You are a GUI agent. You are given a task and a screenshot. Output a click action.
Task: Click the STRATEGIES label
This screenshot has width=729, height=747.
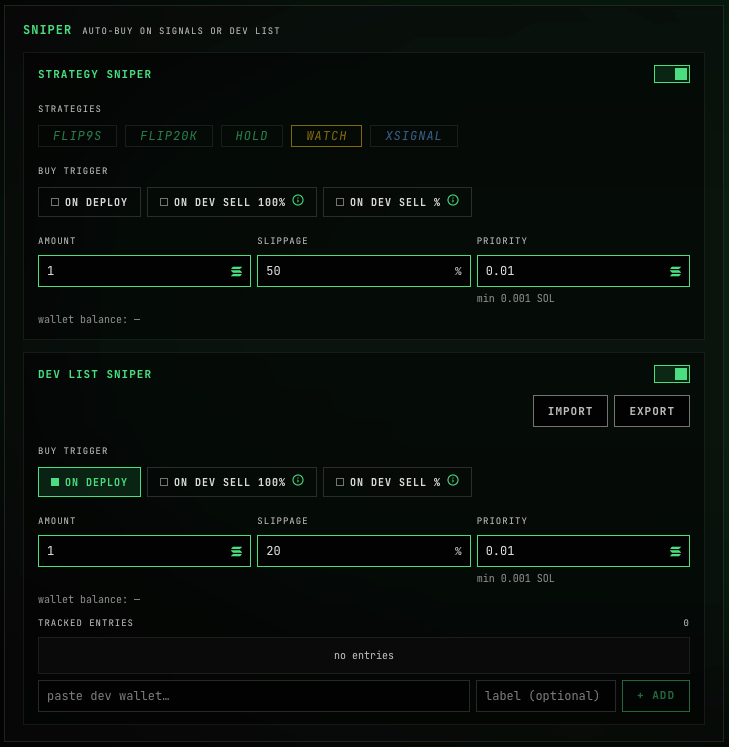(x=70, y=109)
